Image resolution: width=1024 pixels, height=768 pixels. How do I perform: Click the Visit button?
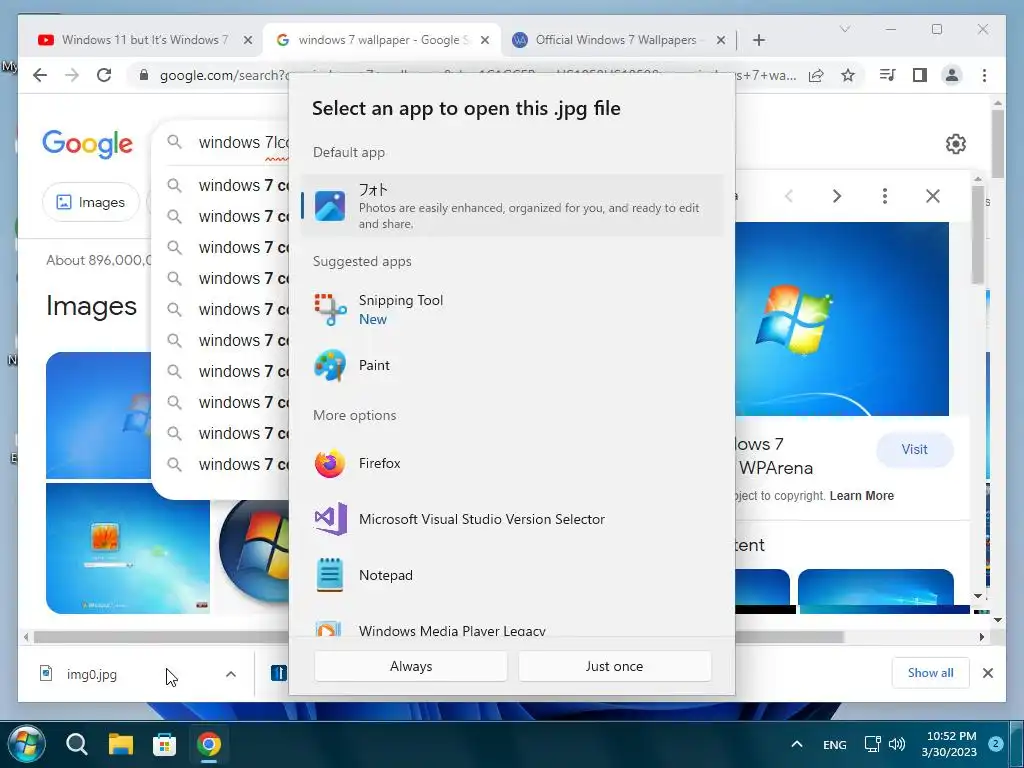914,449
